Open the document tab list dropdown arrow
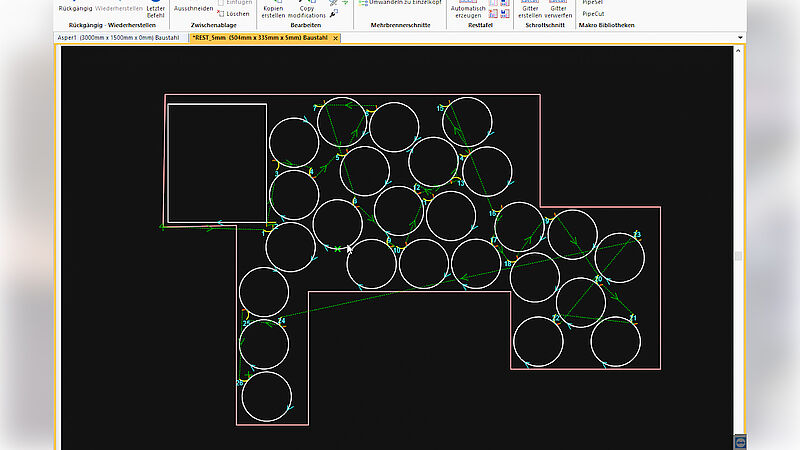 click(x=740, y=38)
